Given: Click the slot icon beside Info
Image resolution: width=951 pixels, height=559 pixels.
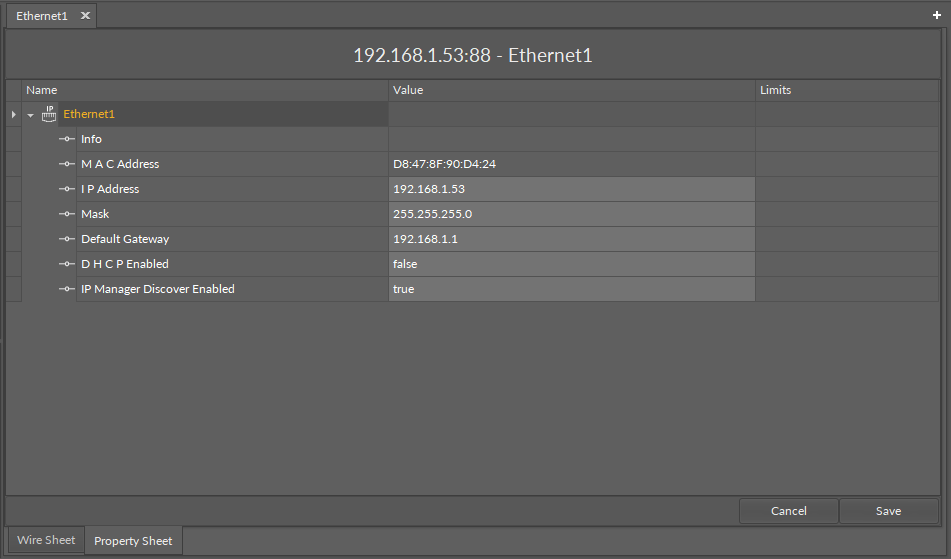Looking at the screenshot, I should tap(67, 139).
